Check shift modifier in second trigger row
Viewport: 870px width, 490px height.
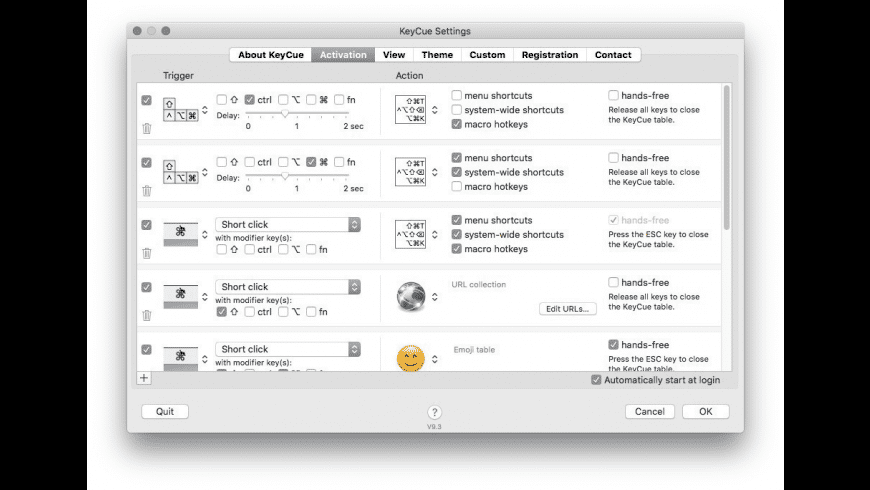pyautogui.click(x=221, y=161)
